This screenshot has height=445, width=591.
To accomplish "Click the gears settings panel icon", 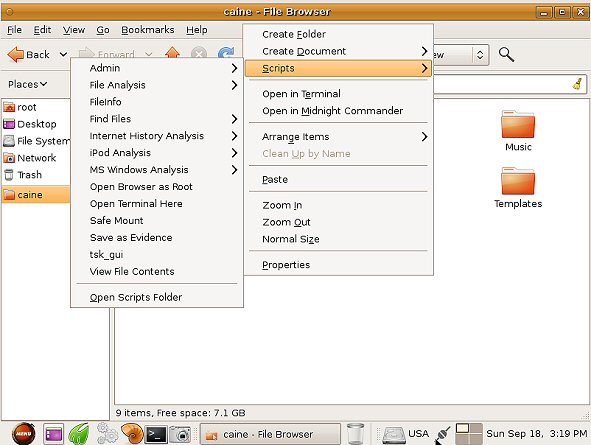I will (x=107, y=433).
